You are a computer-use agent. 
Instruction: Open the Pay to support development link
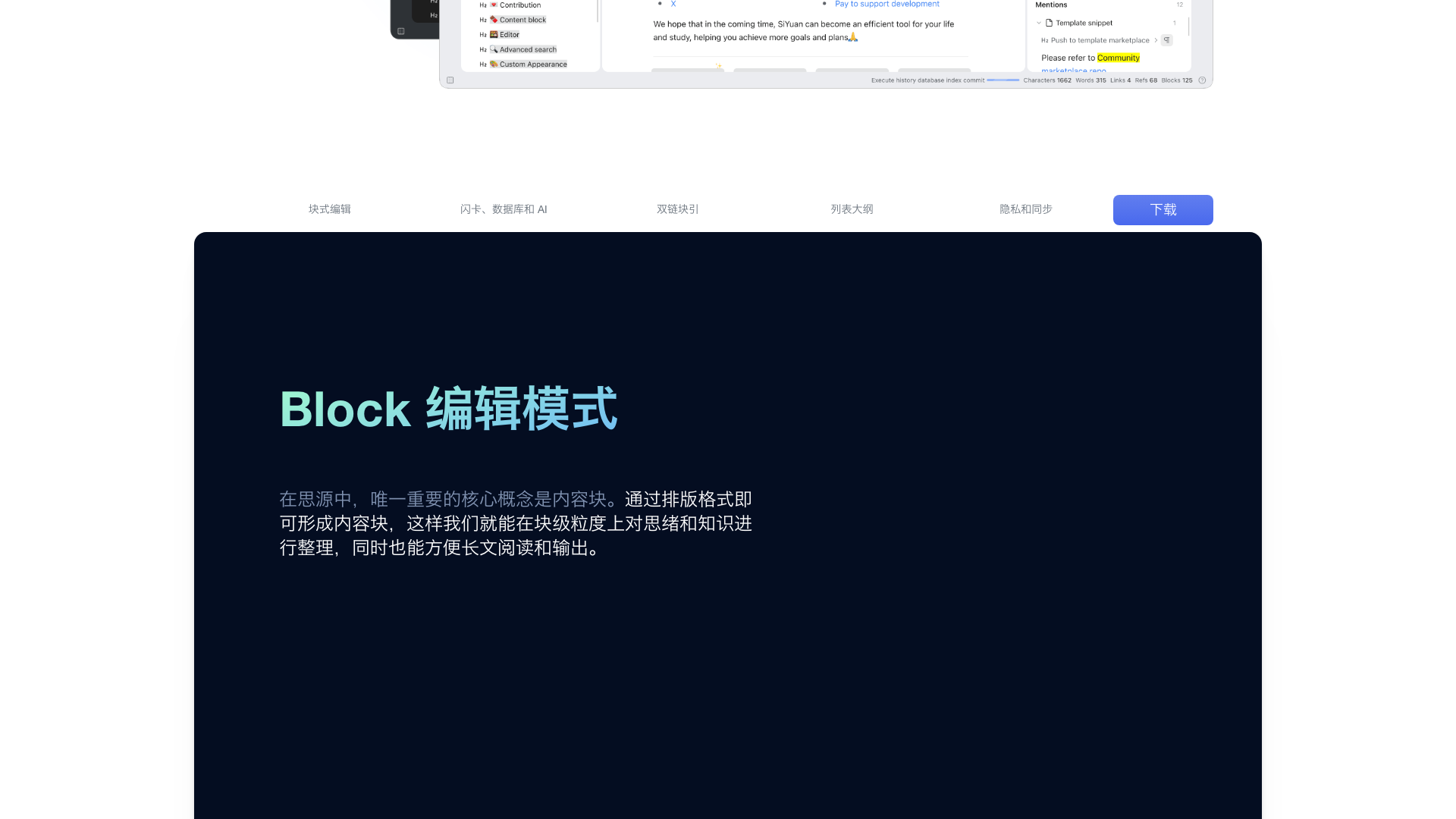887,4
